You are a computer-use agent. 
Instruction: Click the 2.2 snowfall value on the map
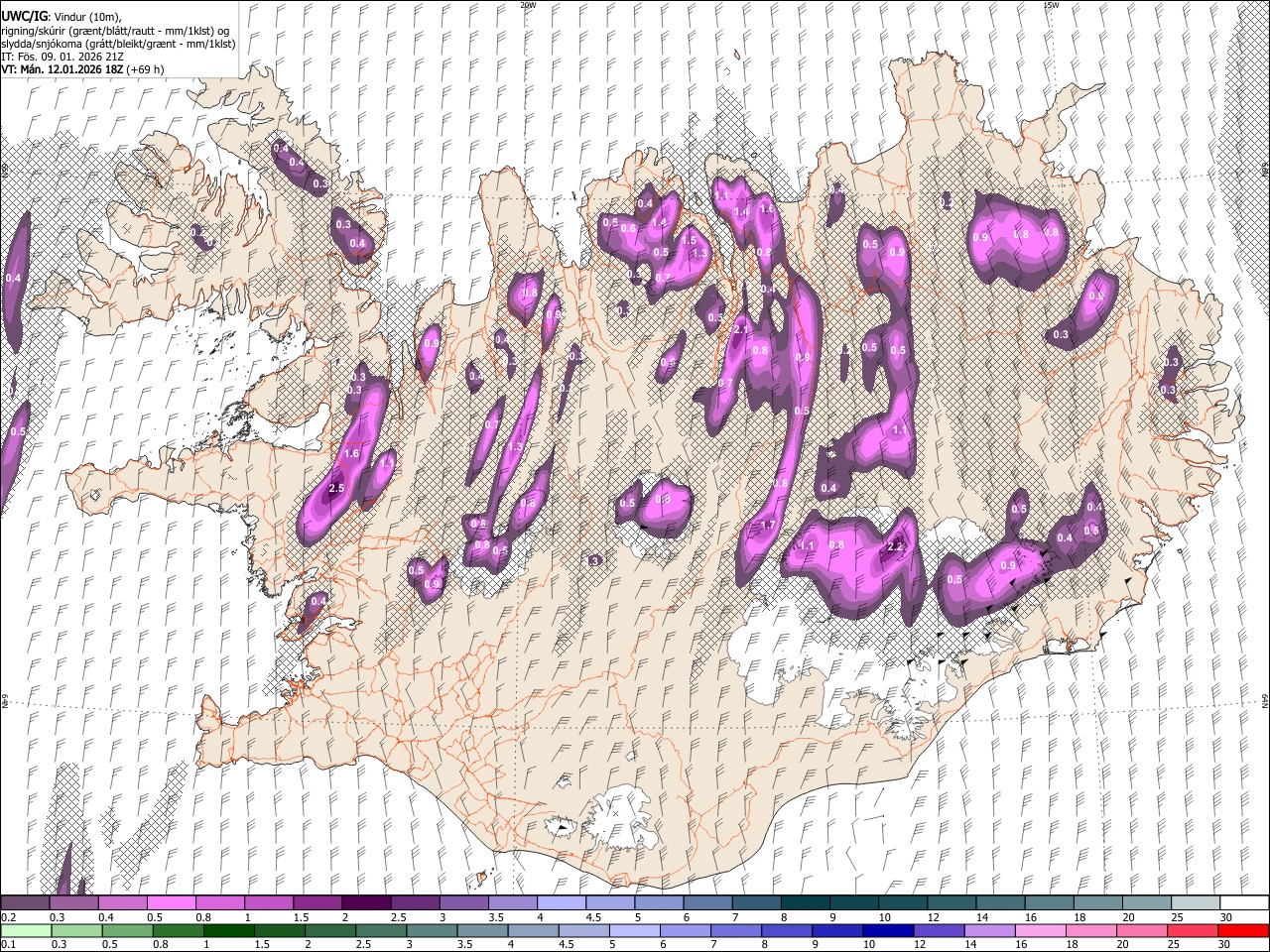(895, 546)
